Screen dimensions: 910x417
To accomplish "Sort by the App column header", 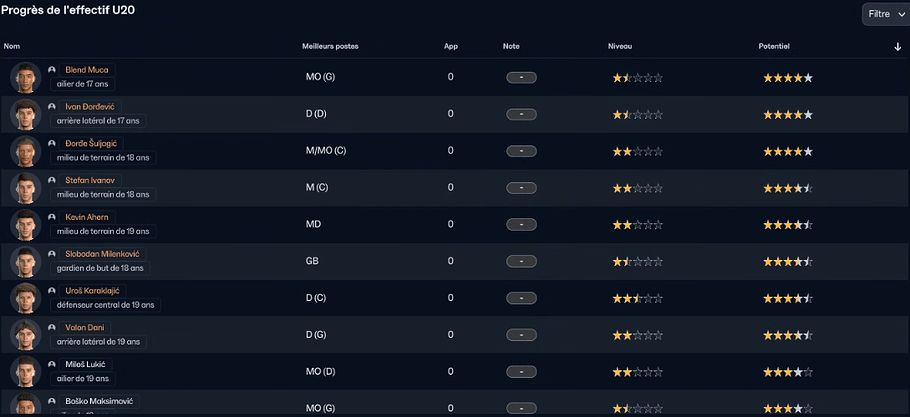I will point(451,46).
